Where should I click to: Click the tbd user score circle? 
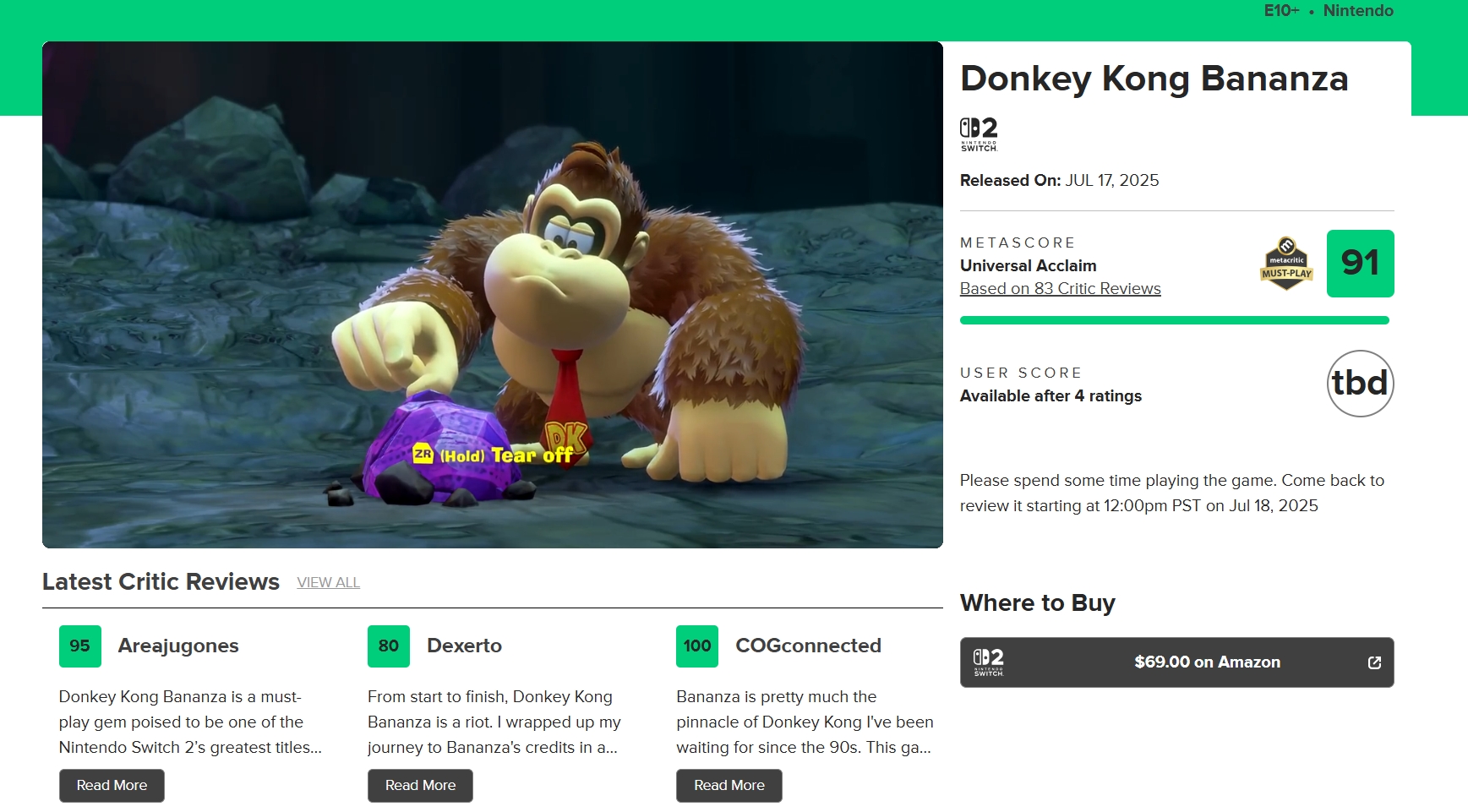(x=1360, y=384)
